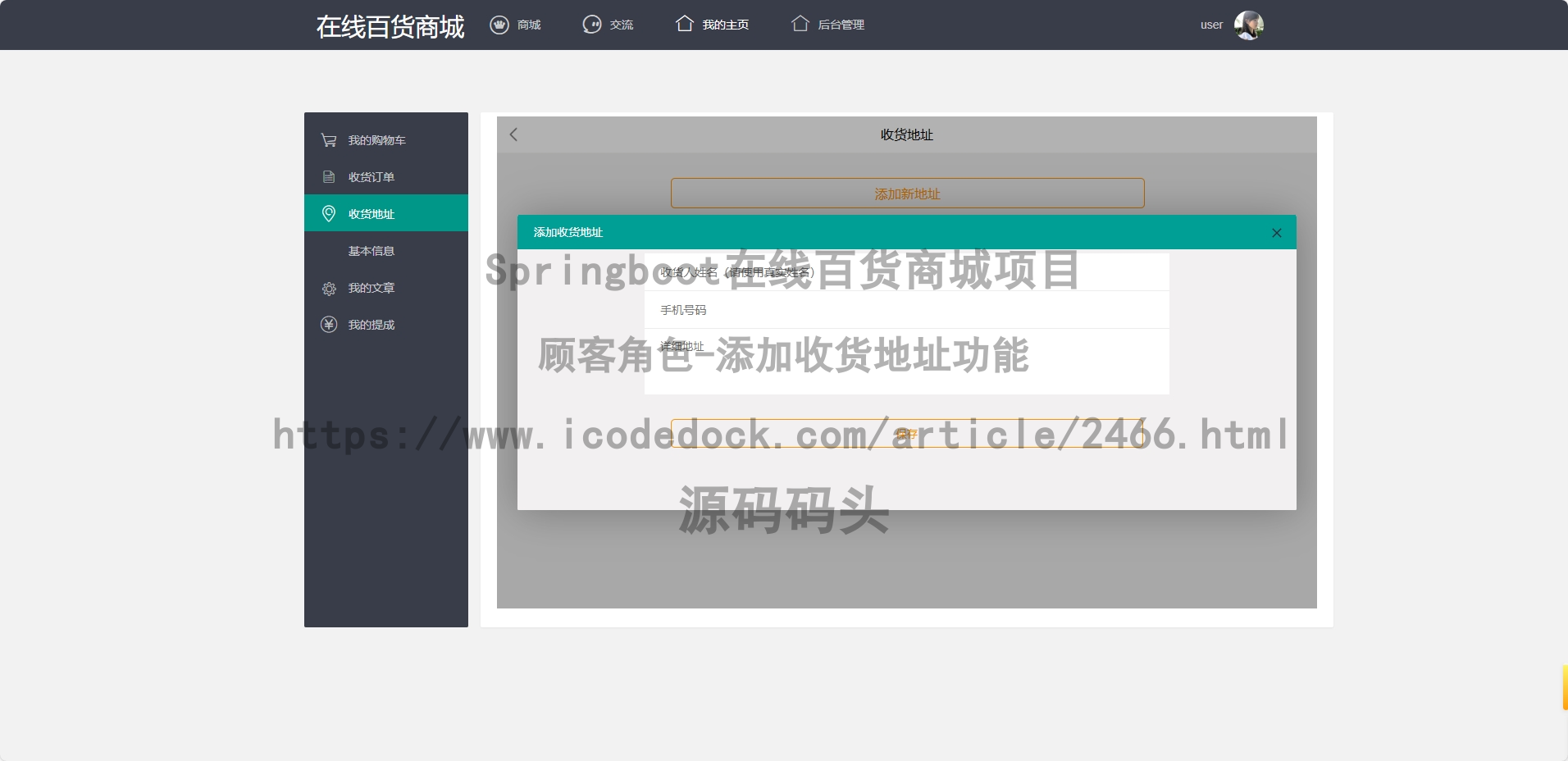Image resolution: width=1568 pixels, height=761 pixels.
Task: Select 收货地址 in the sidebar
Action: [x=386, y=213]
